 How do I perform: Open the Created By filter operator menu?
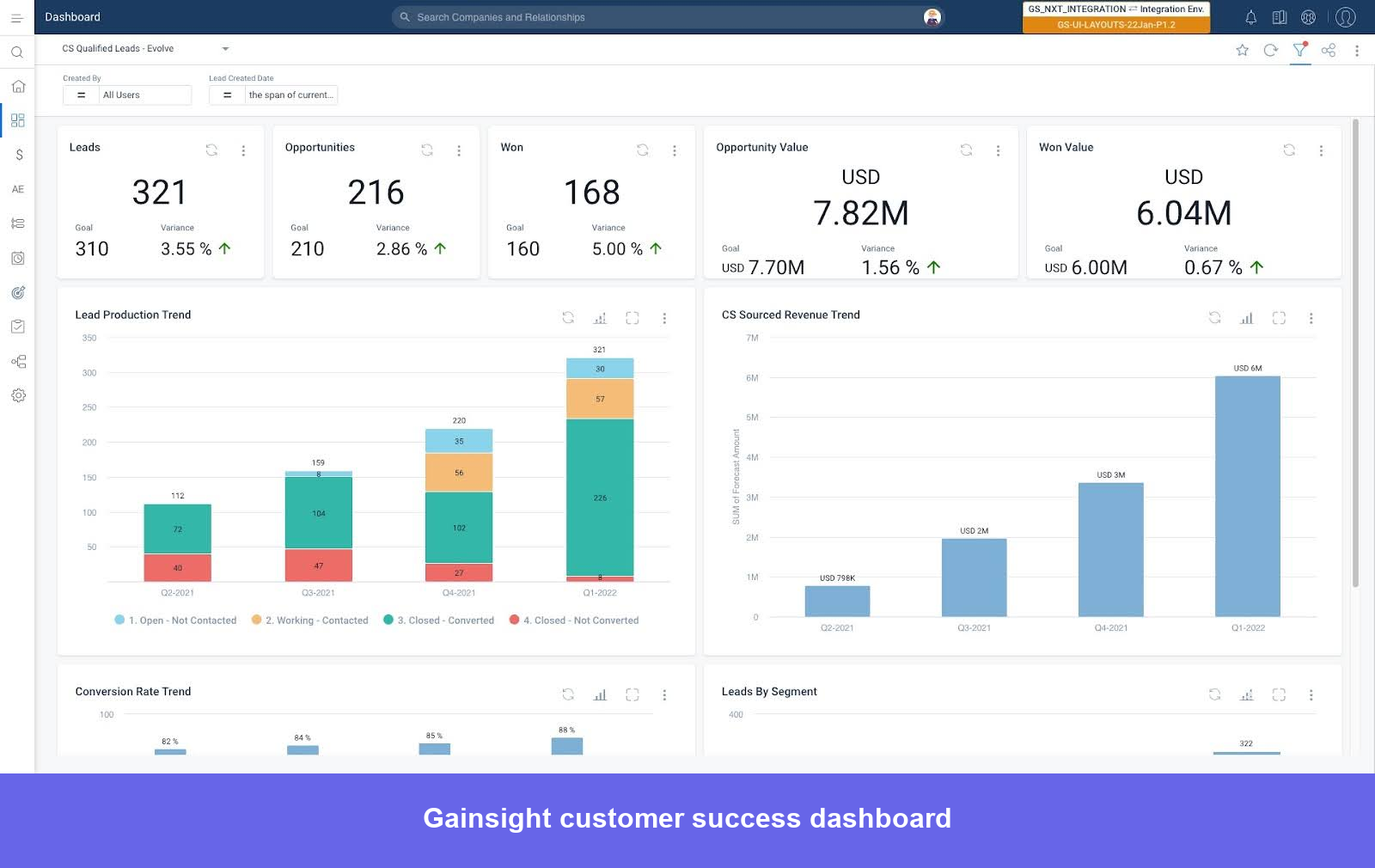click(80, 95)
